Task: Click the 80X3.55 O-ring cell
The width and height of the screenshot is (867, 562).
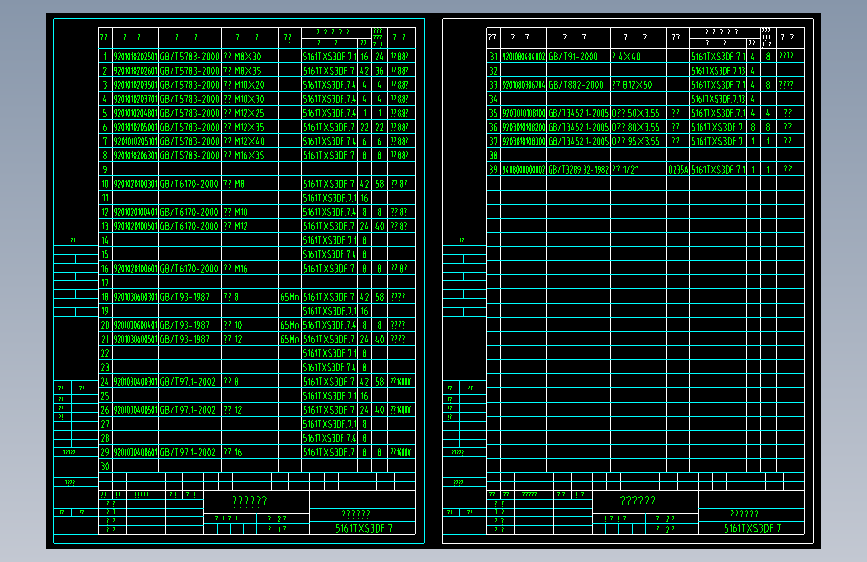Action: [639, 127]
